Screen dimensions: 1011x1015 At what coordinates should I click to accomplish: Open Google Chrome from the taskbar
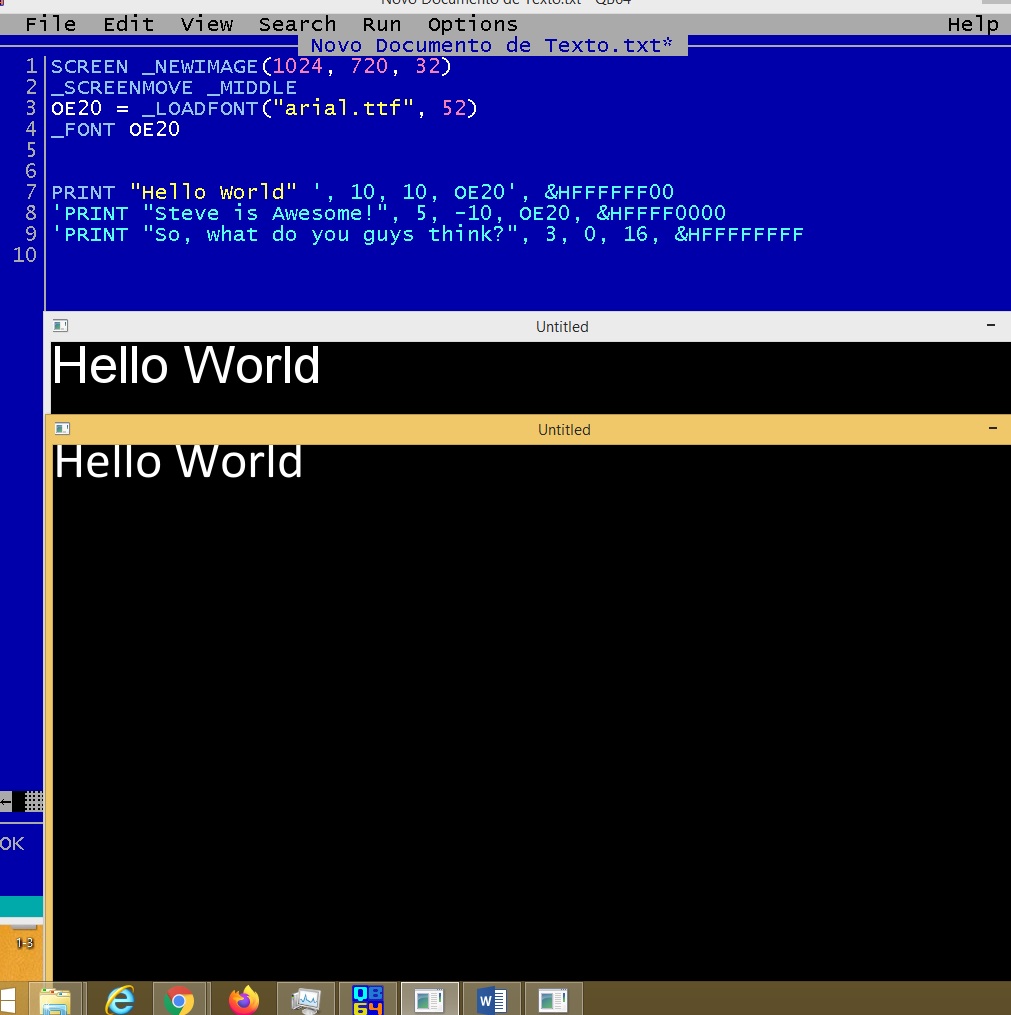tap(180, 999)
